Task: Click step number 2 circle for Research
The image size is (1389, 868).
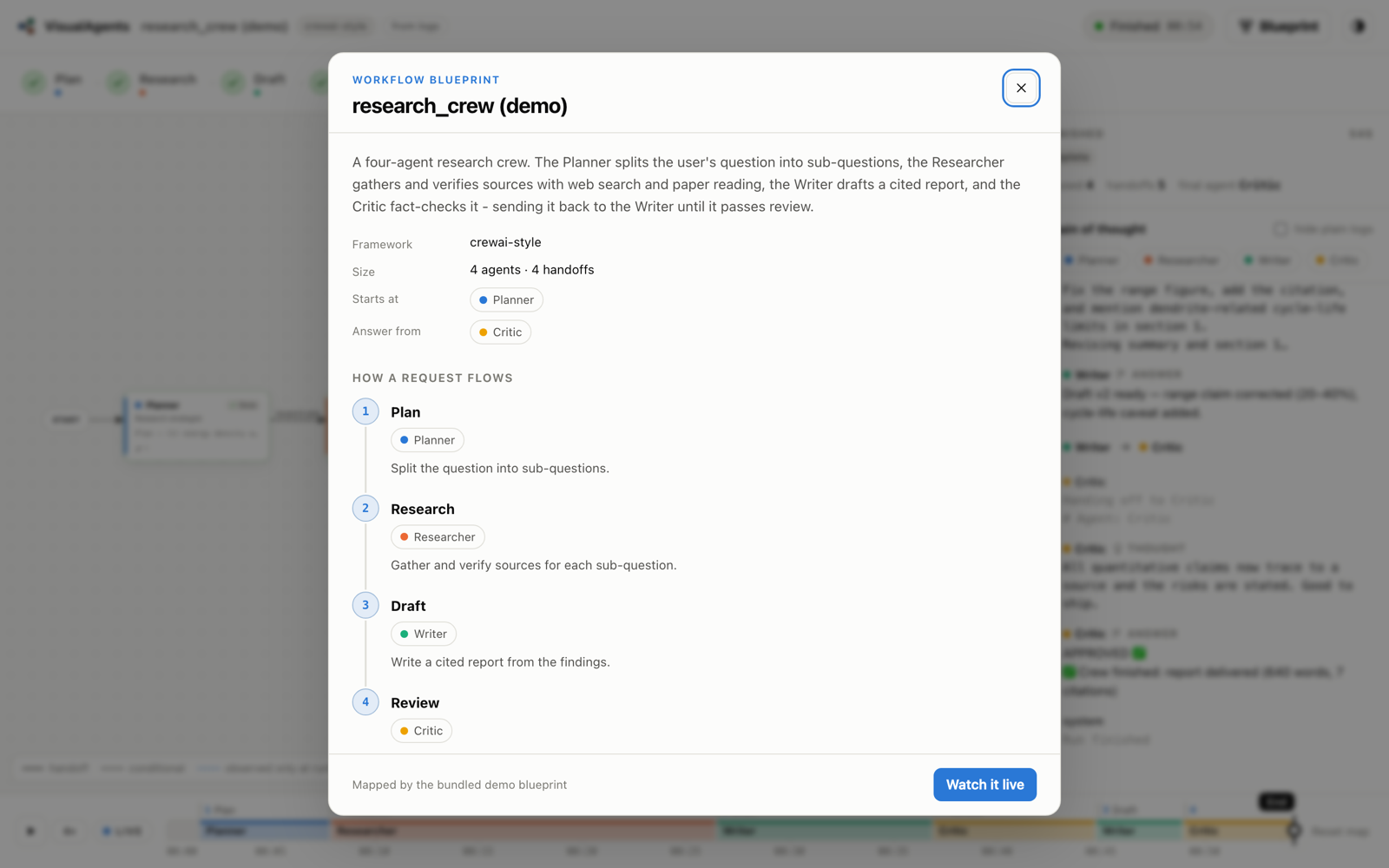Action: [x=365, y=508]
